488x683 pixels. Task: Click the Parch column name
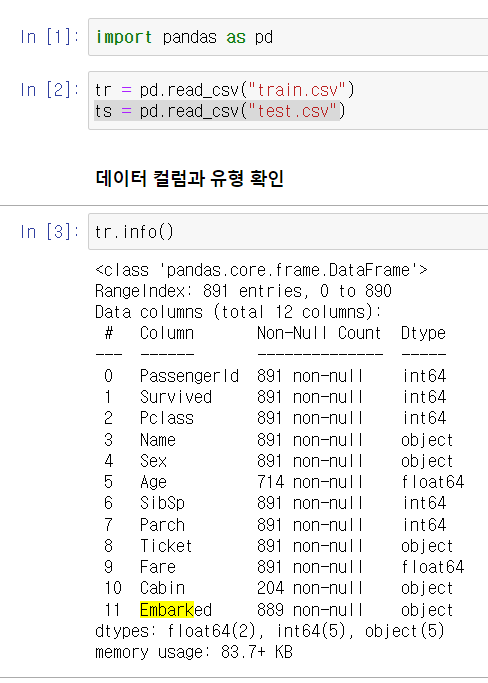point(162,525)
